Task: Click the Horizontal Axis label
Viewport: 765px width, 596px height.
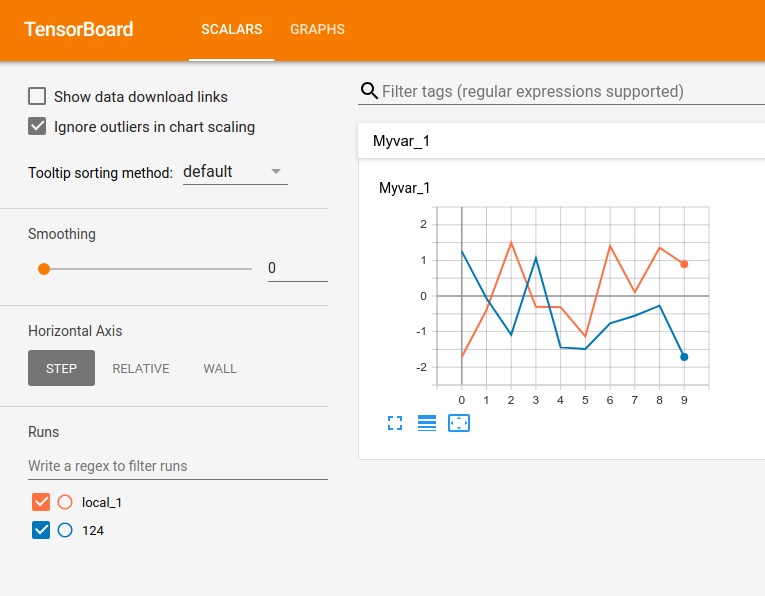Action: pos(75,331)
